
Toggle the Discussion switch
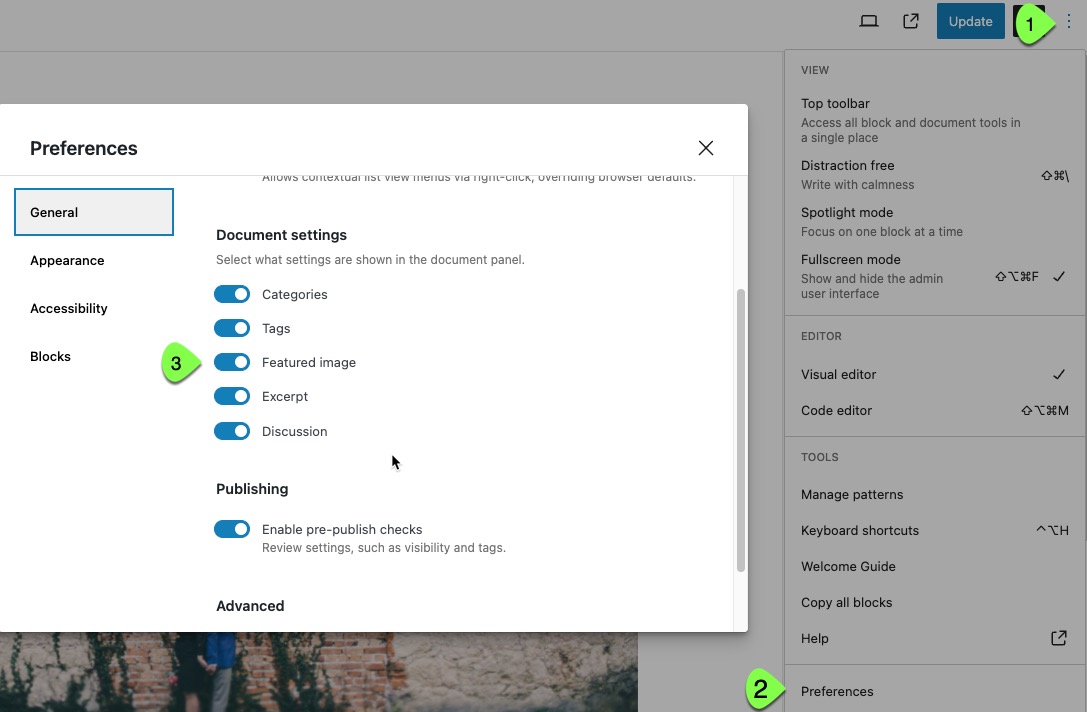[232, 431]
